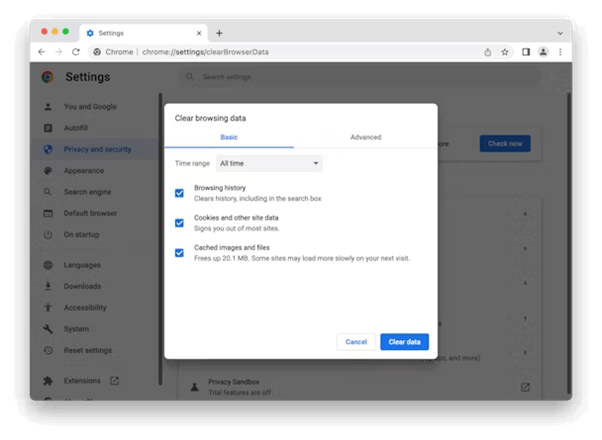Click 'Signs you out of most sites' text
Viewport: 602px width, 440px height.
point(236,228)
